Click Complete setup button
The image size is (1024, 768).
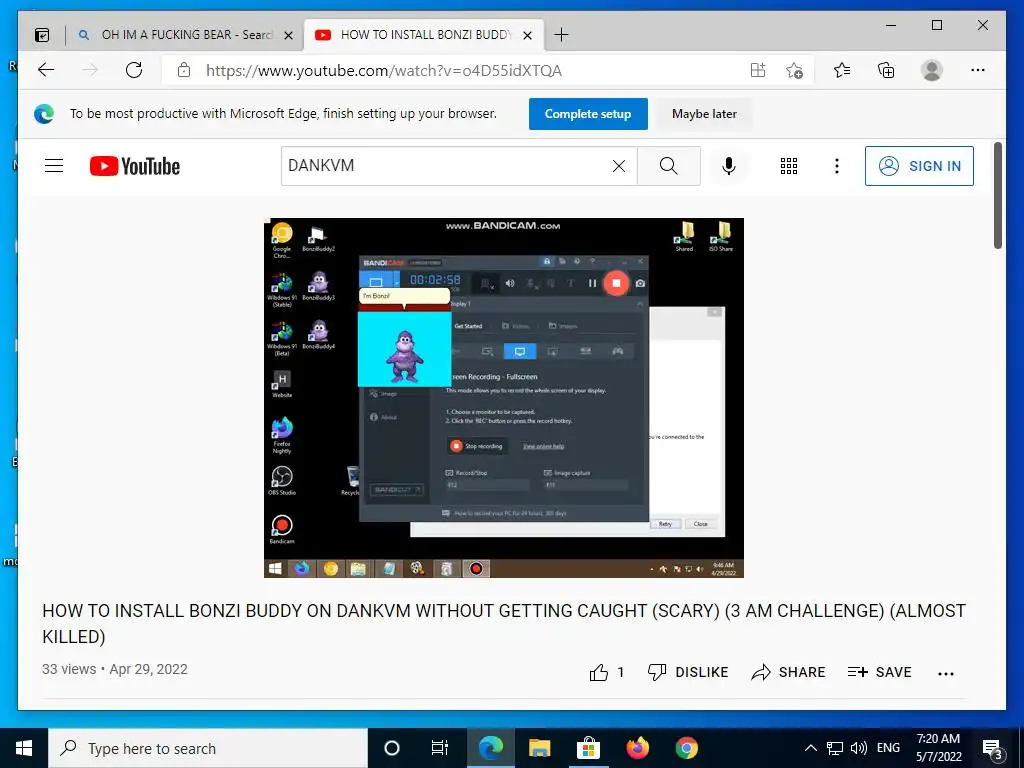pos(588,114)
